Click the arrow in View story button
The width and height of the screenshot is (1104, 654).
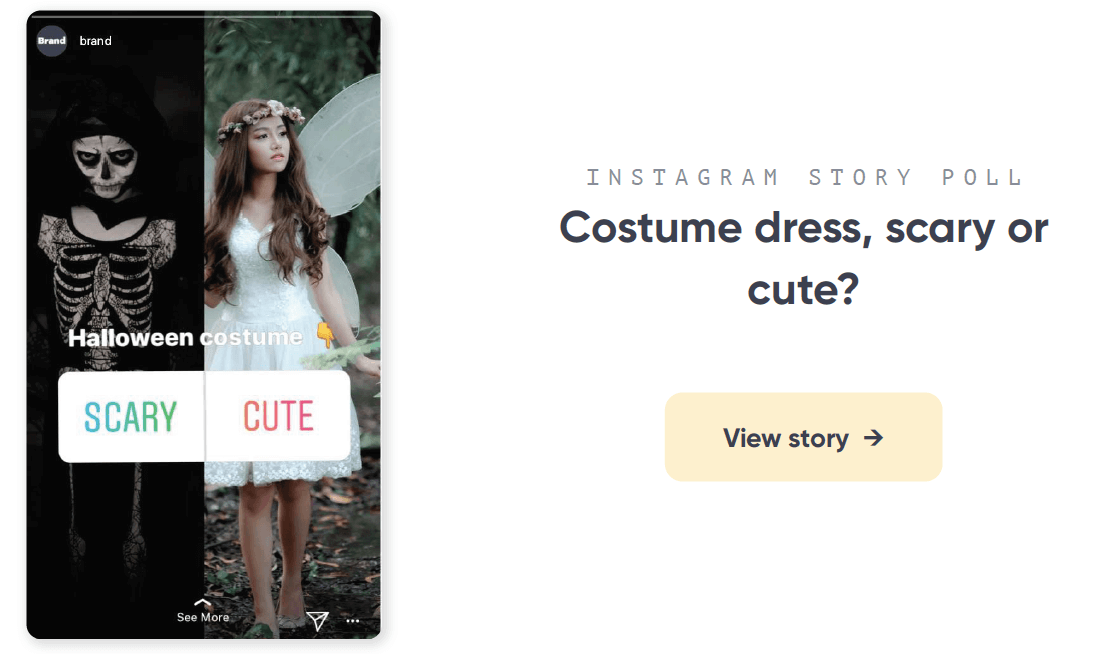point(873,438)
